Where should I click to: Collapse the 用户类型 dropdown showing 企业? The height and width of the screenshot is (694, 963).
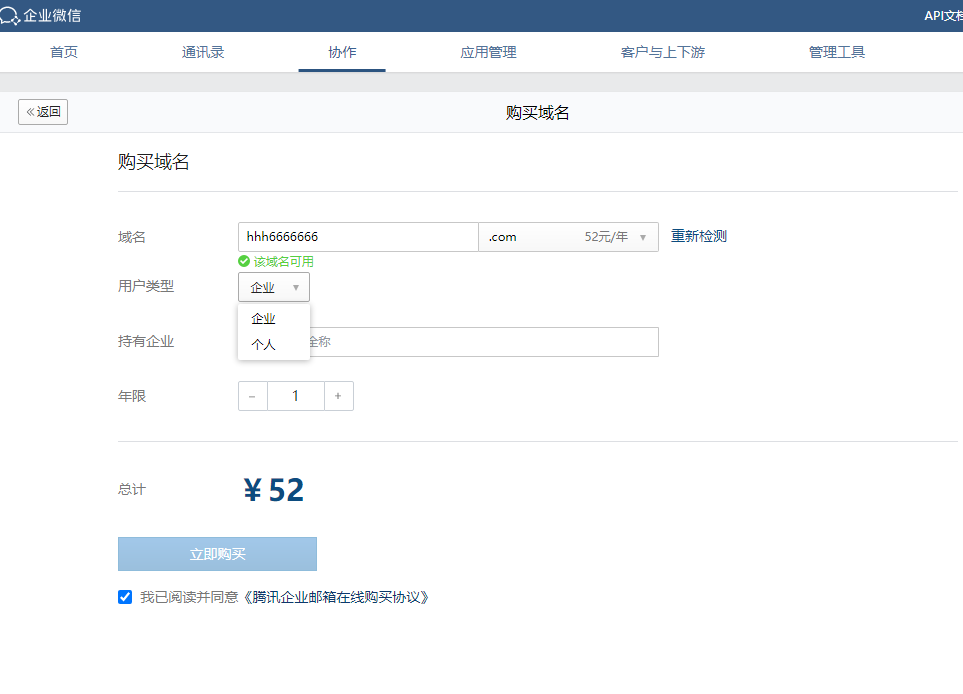point(274,287)
